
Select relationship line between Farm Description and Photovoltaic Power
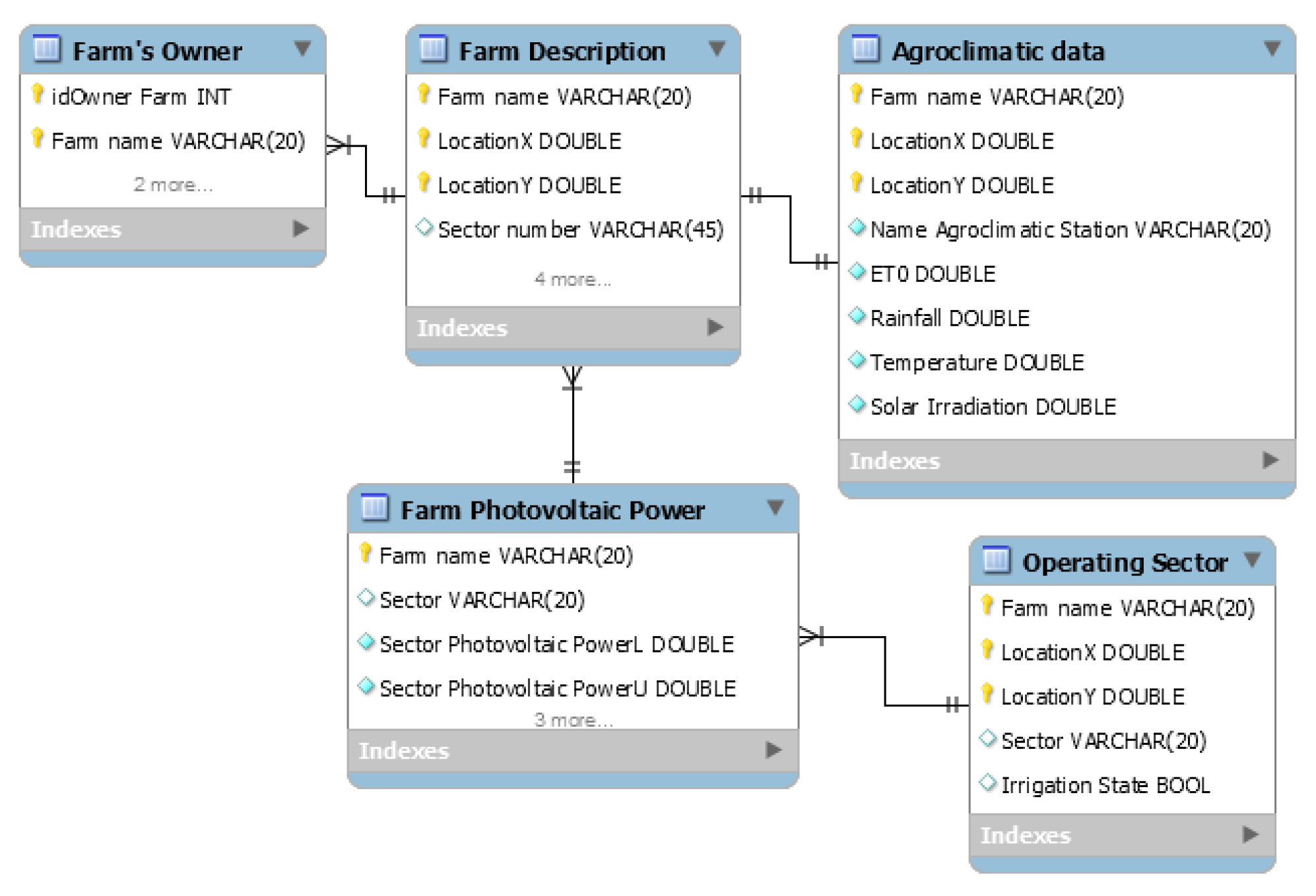point(573,426)
